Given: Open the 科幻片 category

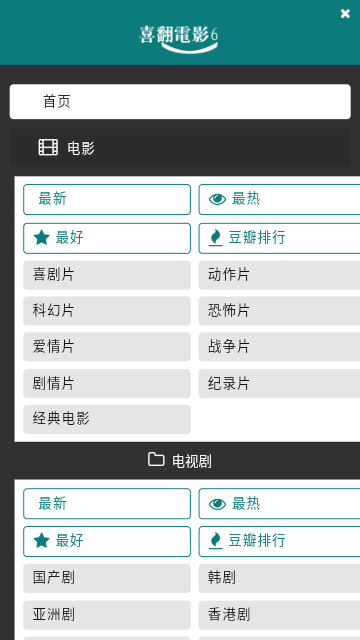Looking at the screenshot, I should pos(107,311).
